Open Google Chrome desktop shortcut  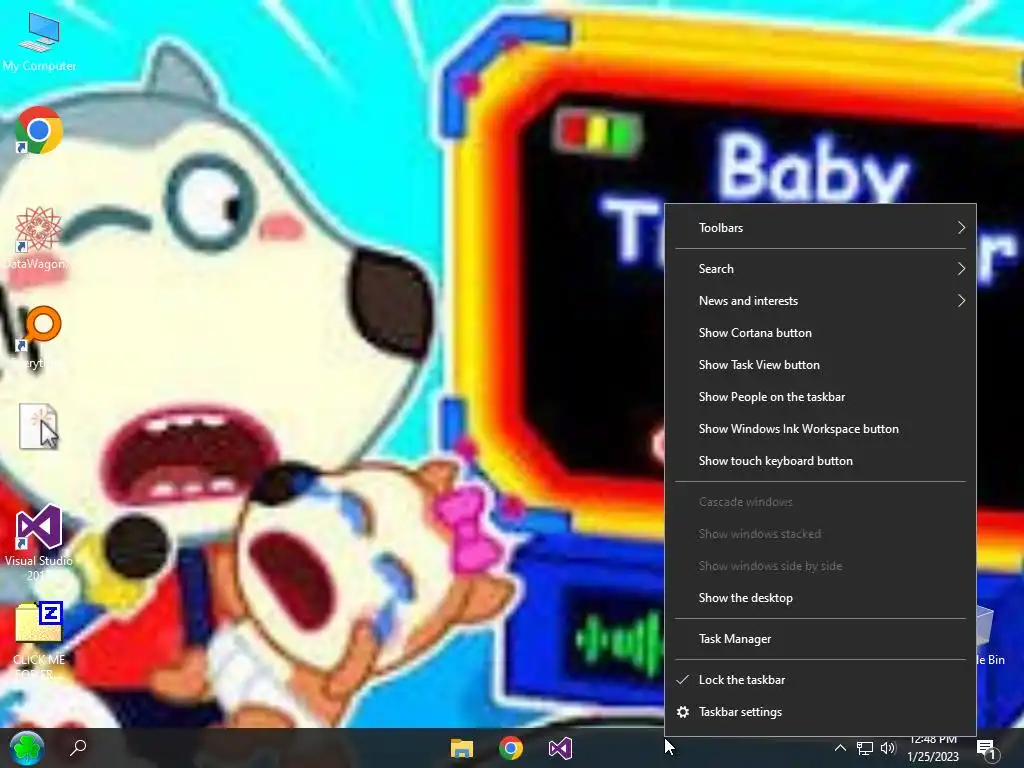tap(39, 130)
